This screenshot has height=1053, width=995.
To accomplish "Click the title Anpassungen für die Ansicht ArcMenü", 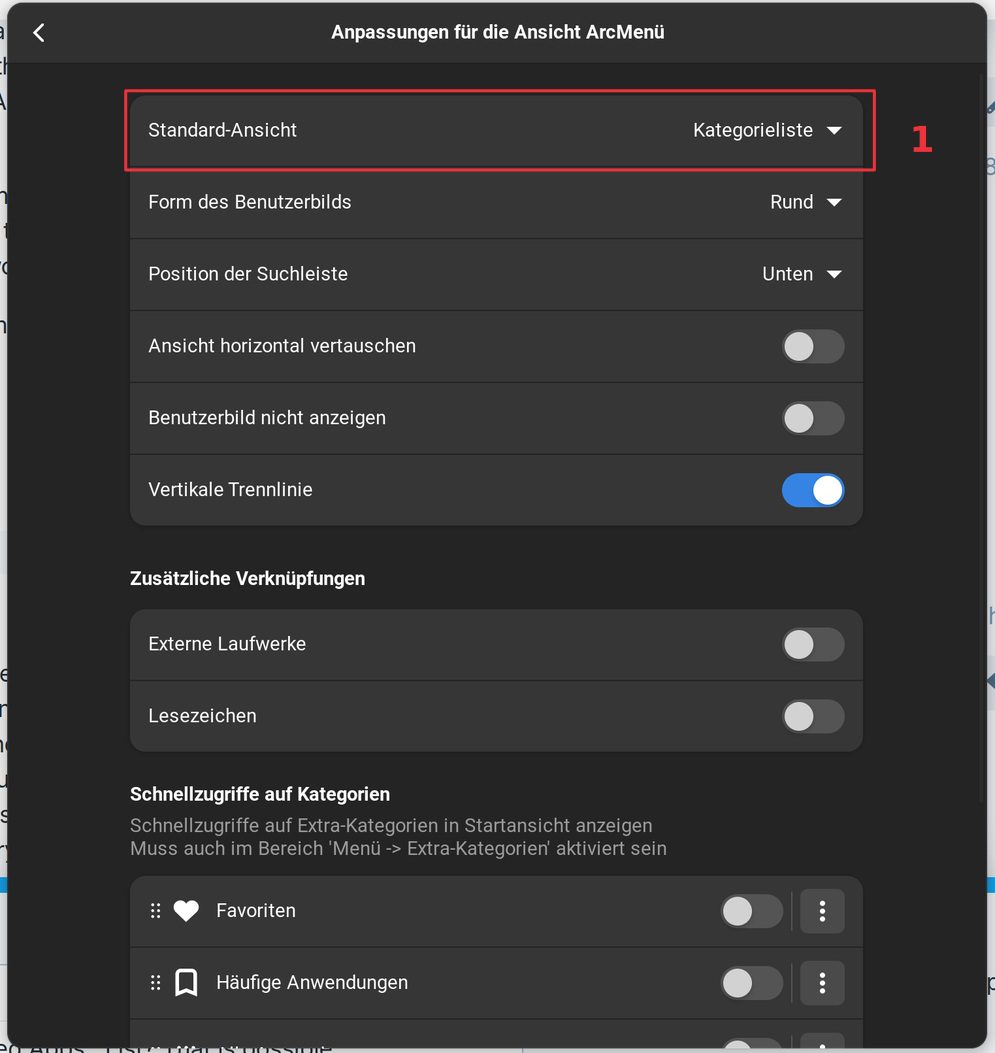I will pyautogui.click(x=498, y=32).
